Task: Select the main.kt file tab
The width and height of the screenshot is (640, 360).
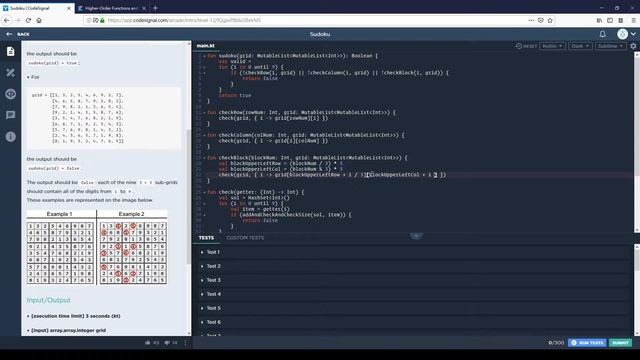Action: (x=205, y=46)
